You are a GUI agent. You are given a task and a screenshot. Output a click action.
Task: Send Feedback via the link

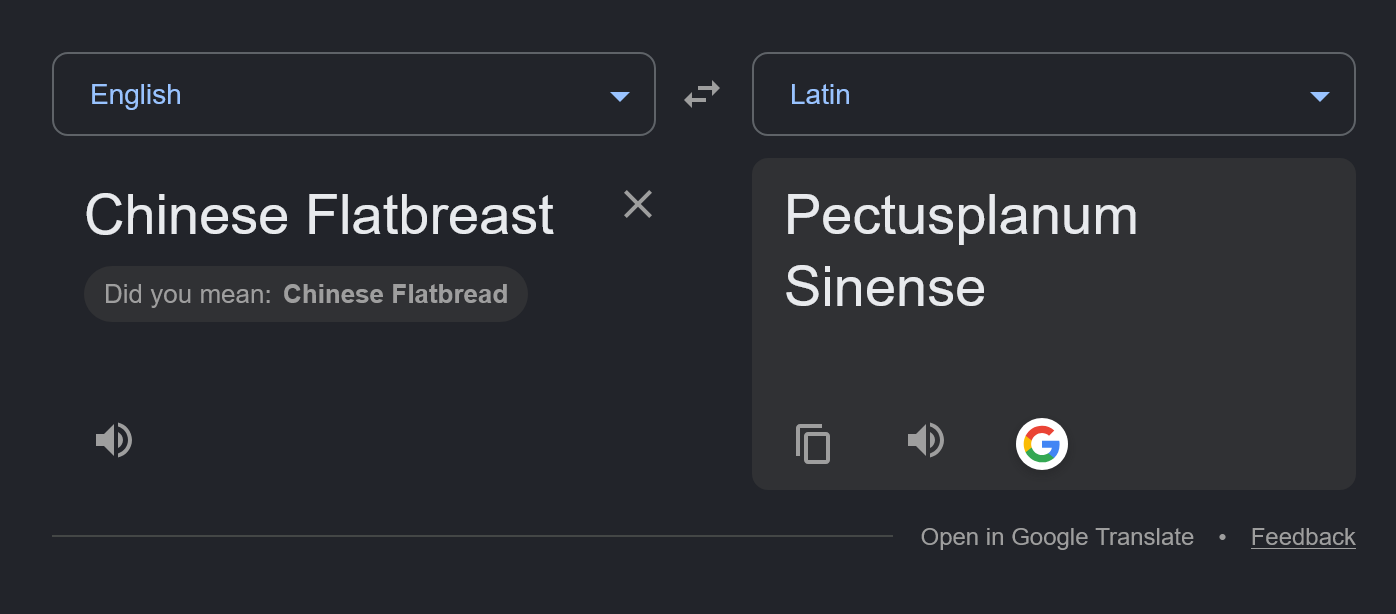1303,537
